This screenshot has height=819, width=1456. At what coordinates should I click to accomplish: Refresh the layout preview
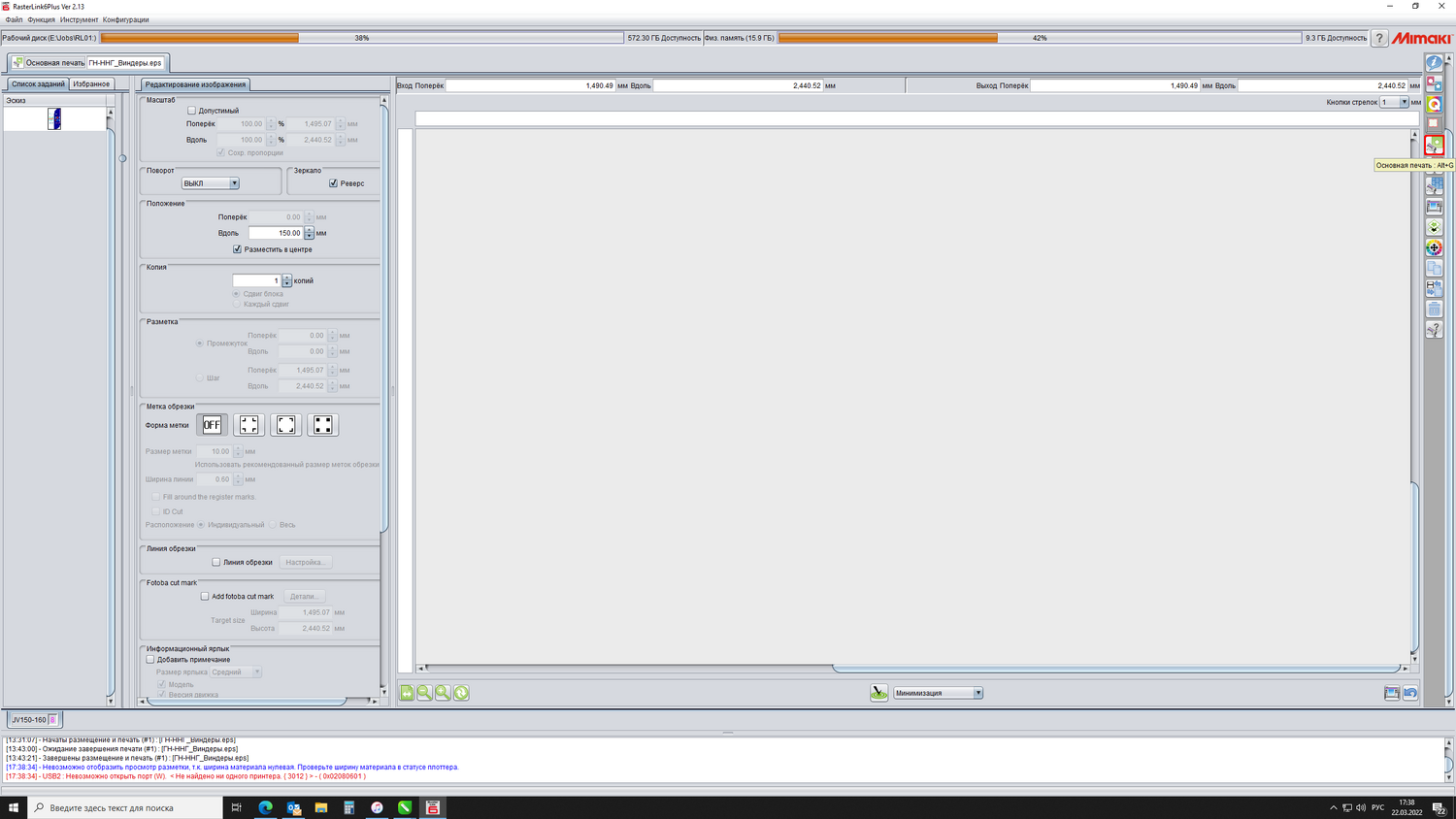pyautogui.click(x=461, y=693)
